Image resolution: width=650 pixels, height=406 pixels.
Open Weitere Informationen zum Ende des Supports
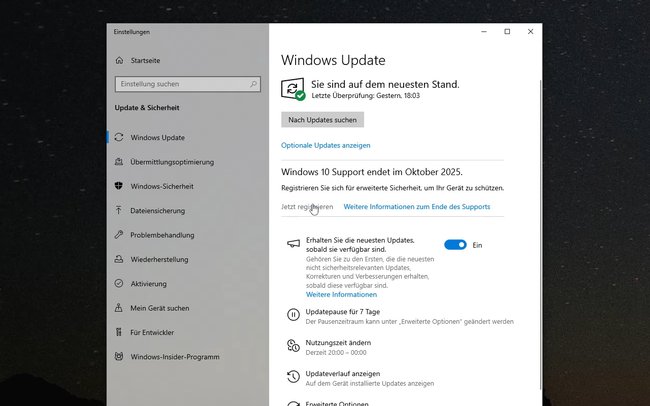[417, 207]
